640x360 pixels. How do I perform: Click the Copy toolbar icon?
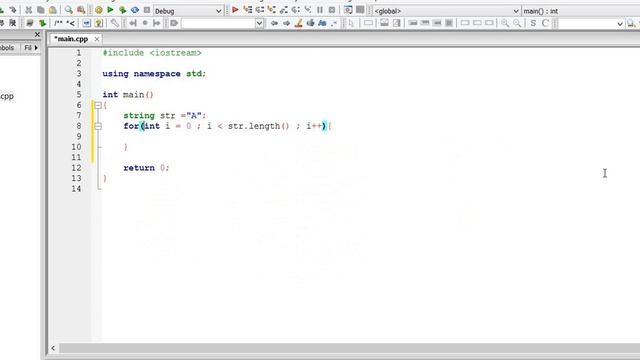40,10
